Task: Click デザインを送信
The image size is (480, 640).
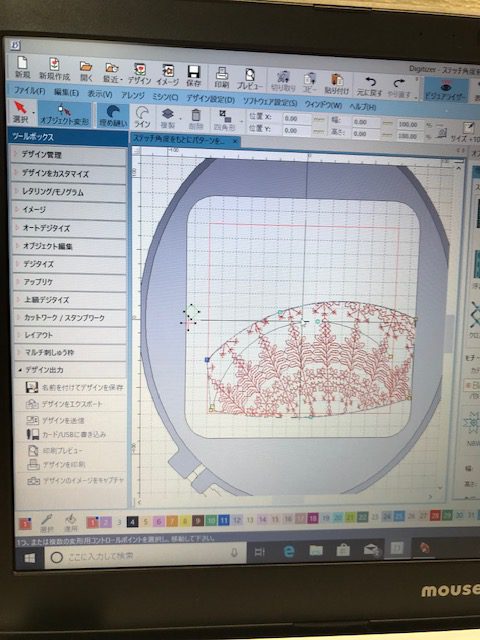Action: coord(56,420)
